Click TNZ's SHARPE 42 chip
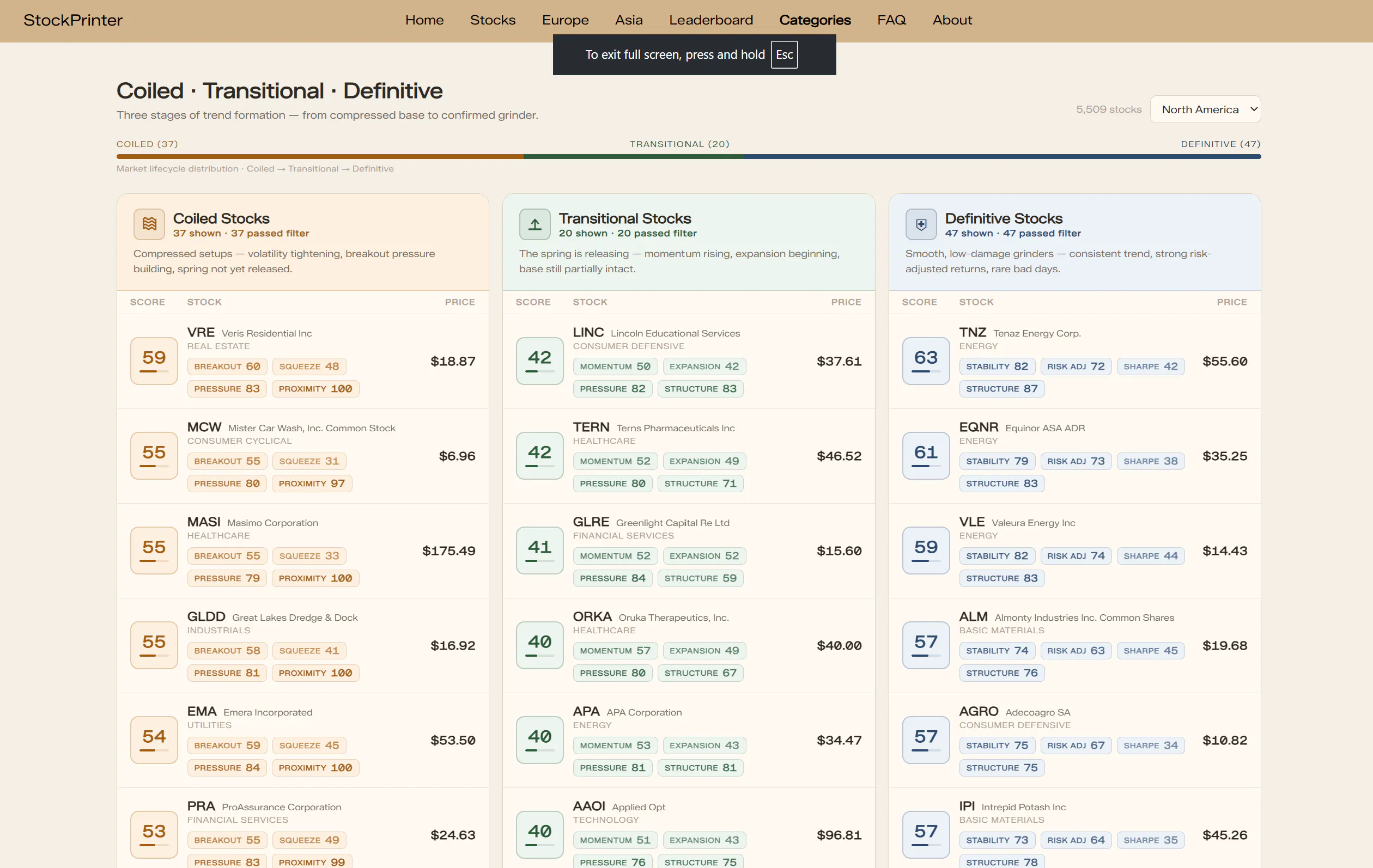This screenshot has width=1373, height=868. click(x=1151, y=366)
